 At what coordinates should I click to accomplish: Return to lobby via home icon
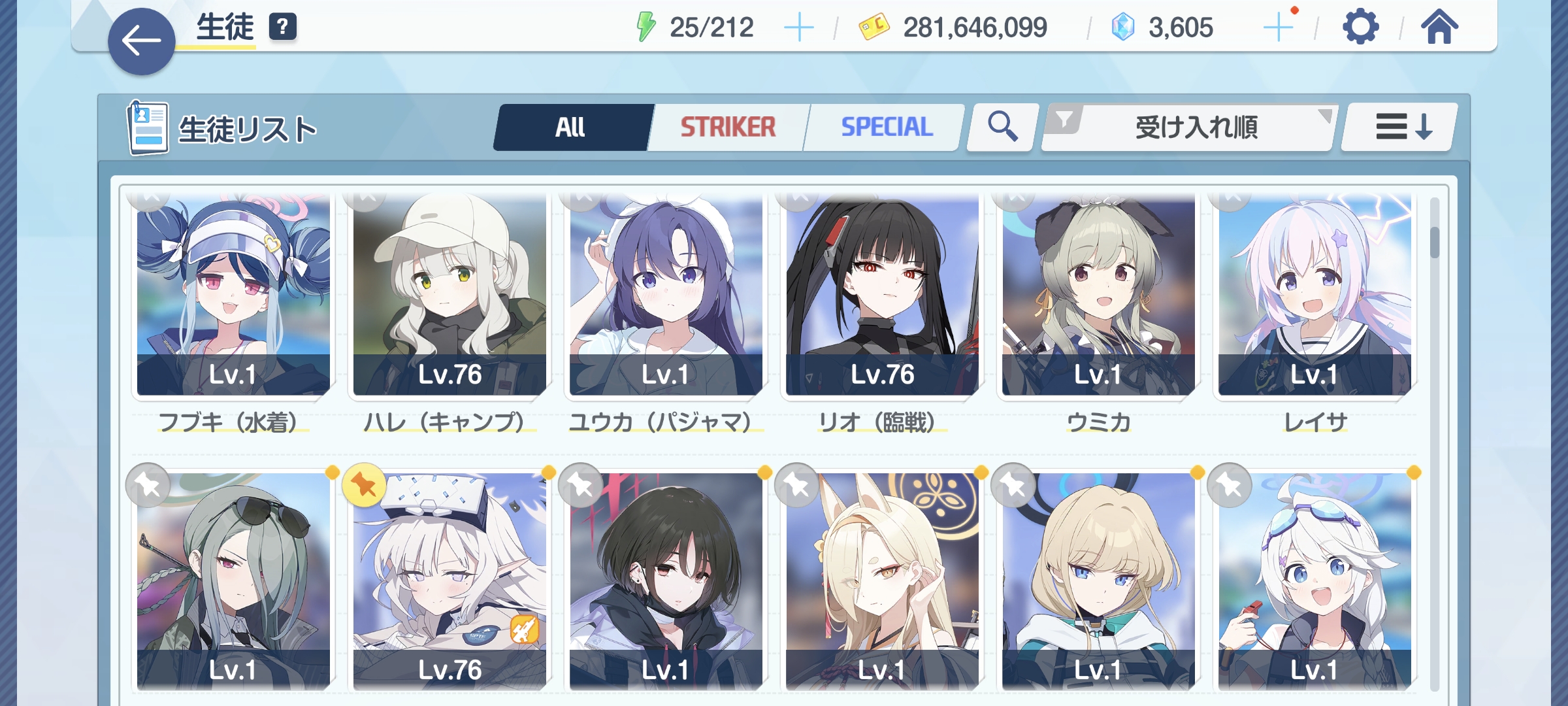point(1439,27)
